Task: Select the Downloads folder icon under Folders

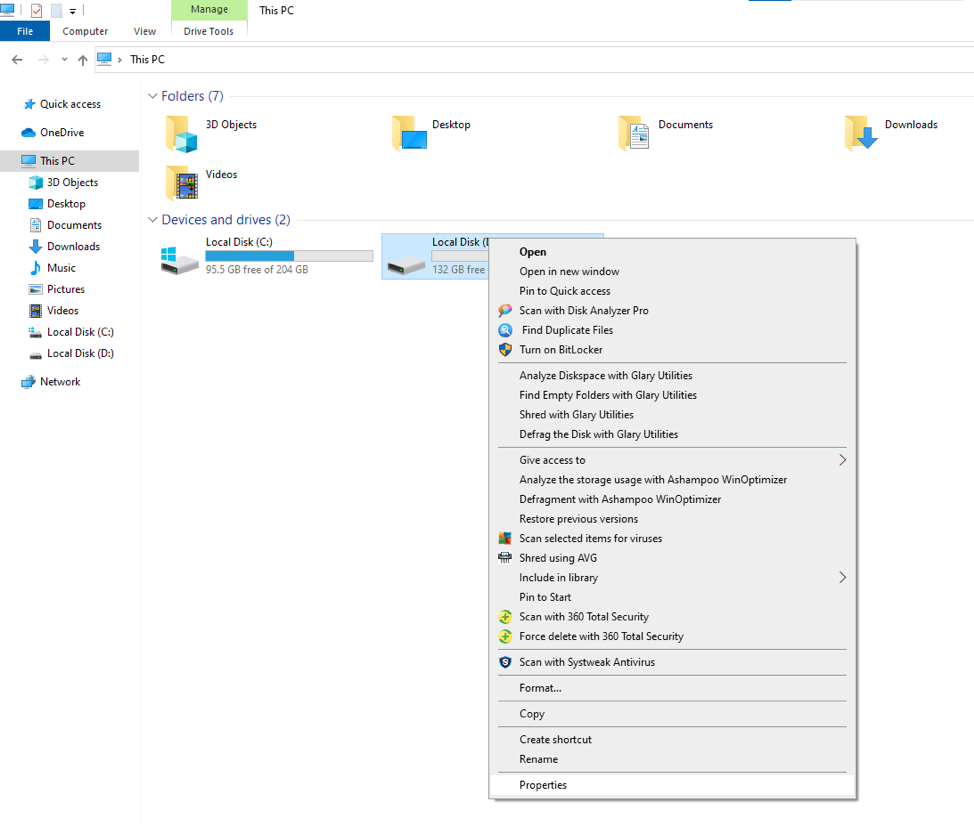Action: coord(861,133)
